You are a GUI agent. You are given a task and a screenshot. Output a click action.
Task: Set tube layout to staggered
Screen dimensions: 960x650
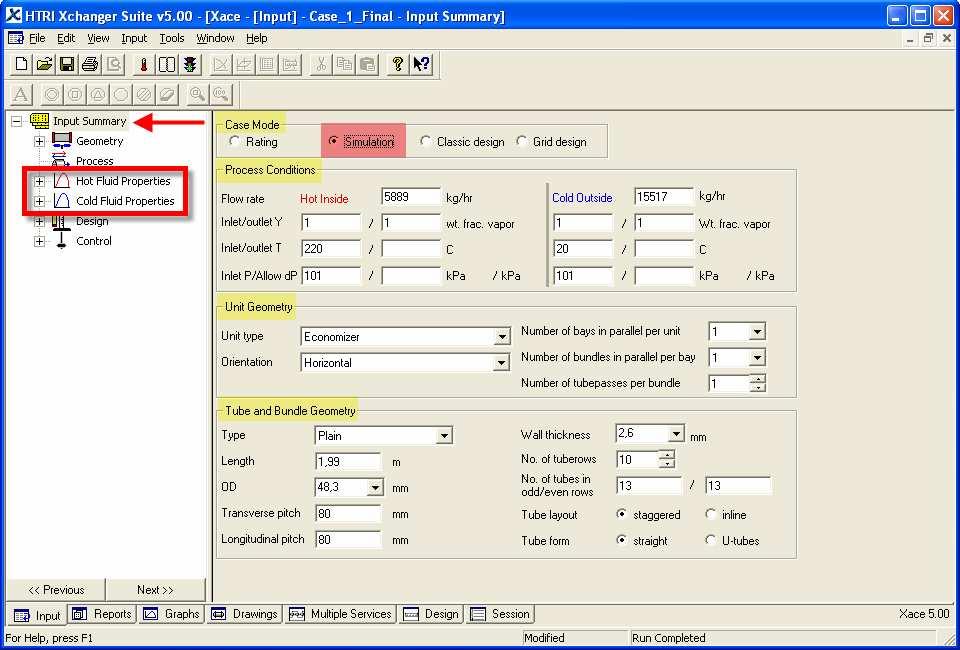coord(622,514)
